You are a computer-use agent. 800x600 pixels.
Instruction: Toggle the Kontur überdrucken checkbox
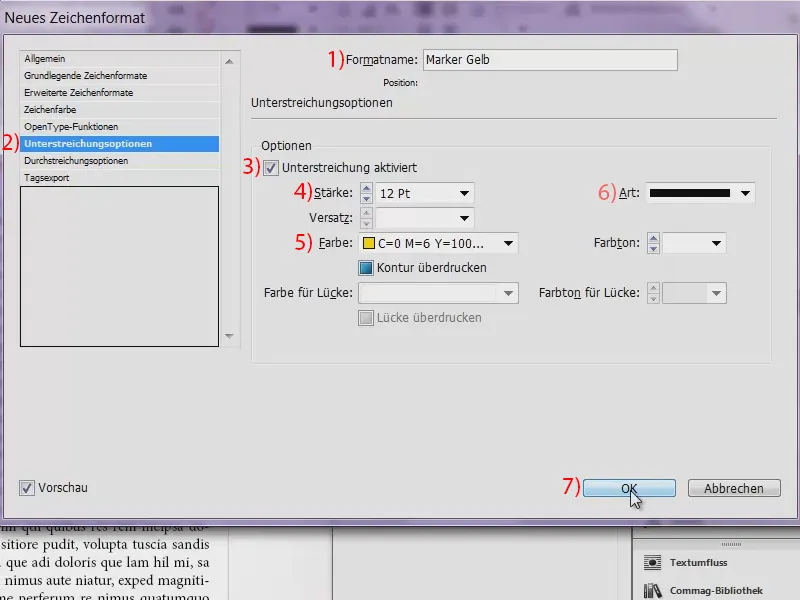[x=366, y=267]
